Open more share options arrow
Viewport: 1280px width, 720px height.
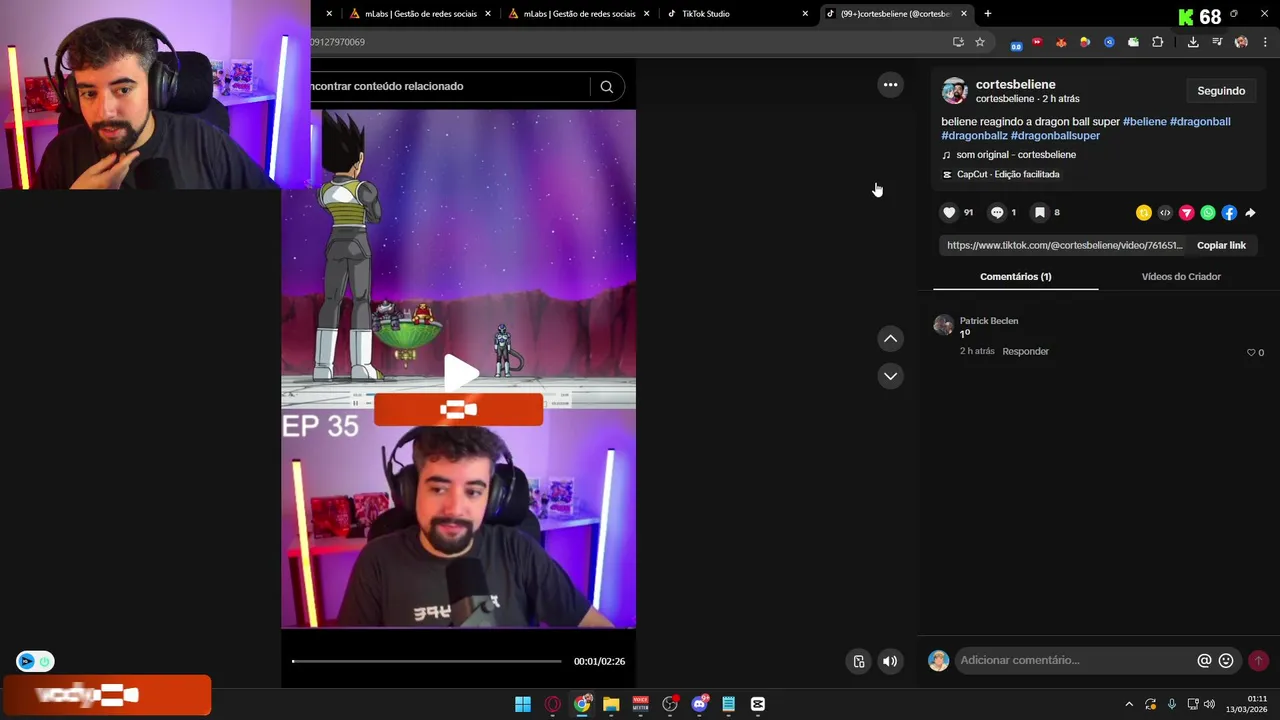[x=1250, y=213]
